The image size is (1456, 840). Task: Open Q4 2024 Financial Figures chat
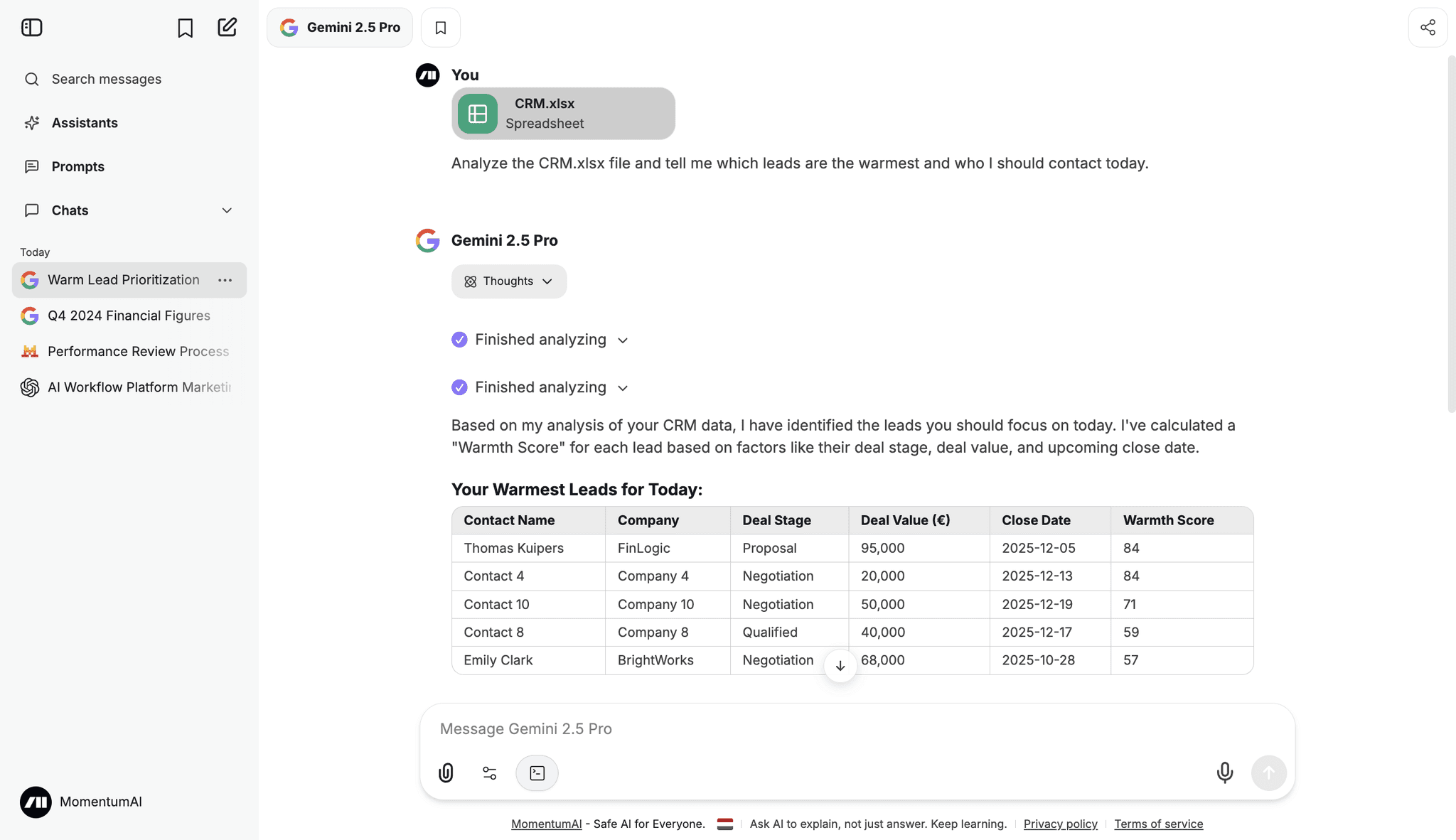[129, 316]
